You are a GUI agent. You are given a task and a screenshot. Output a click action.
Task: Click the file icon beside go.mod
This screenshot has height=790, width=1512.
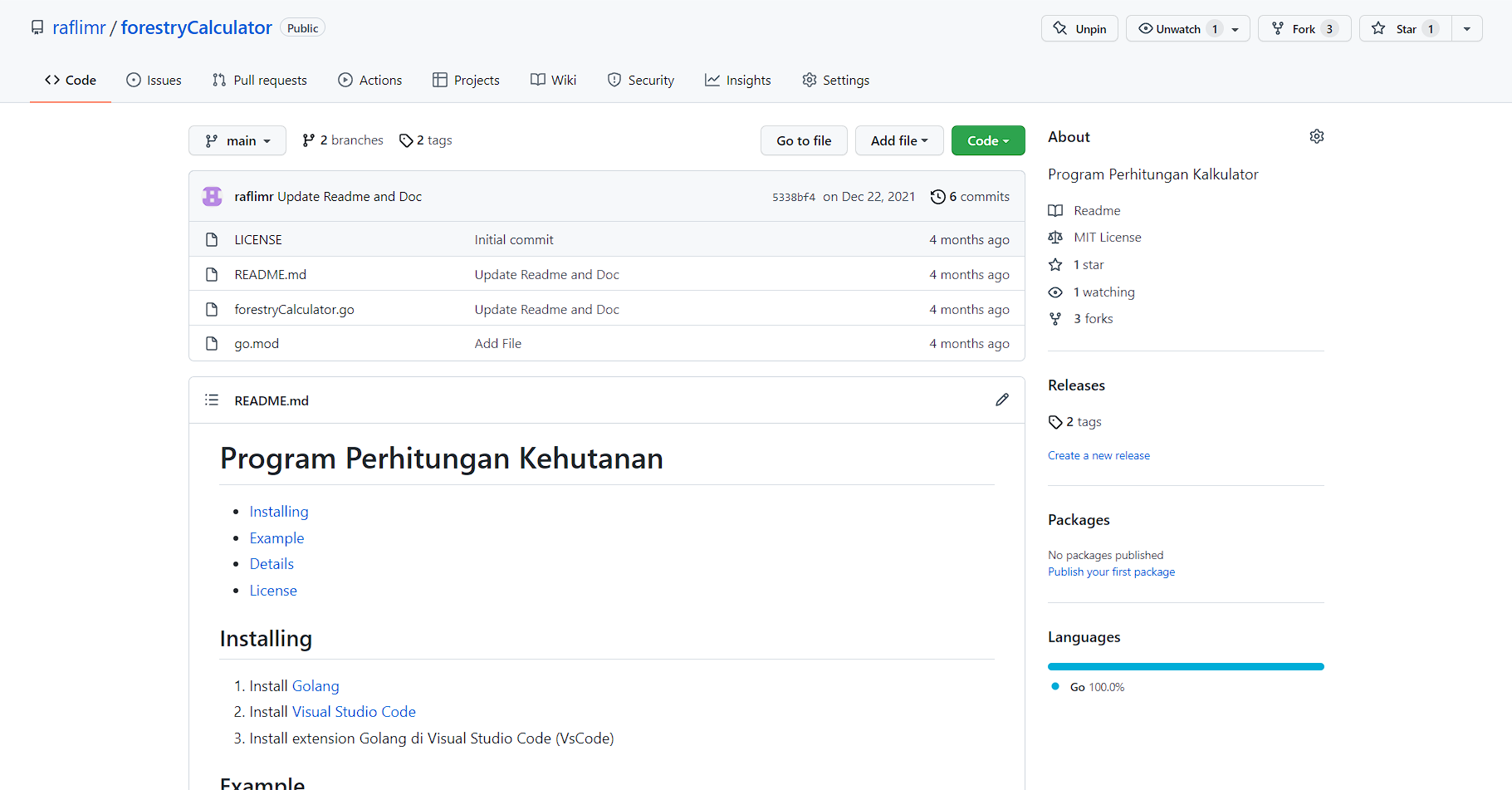[212, 343]
